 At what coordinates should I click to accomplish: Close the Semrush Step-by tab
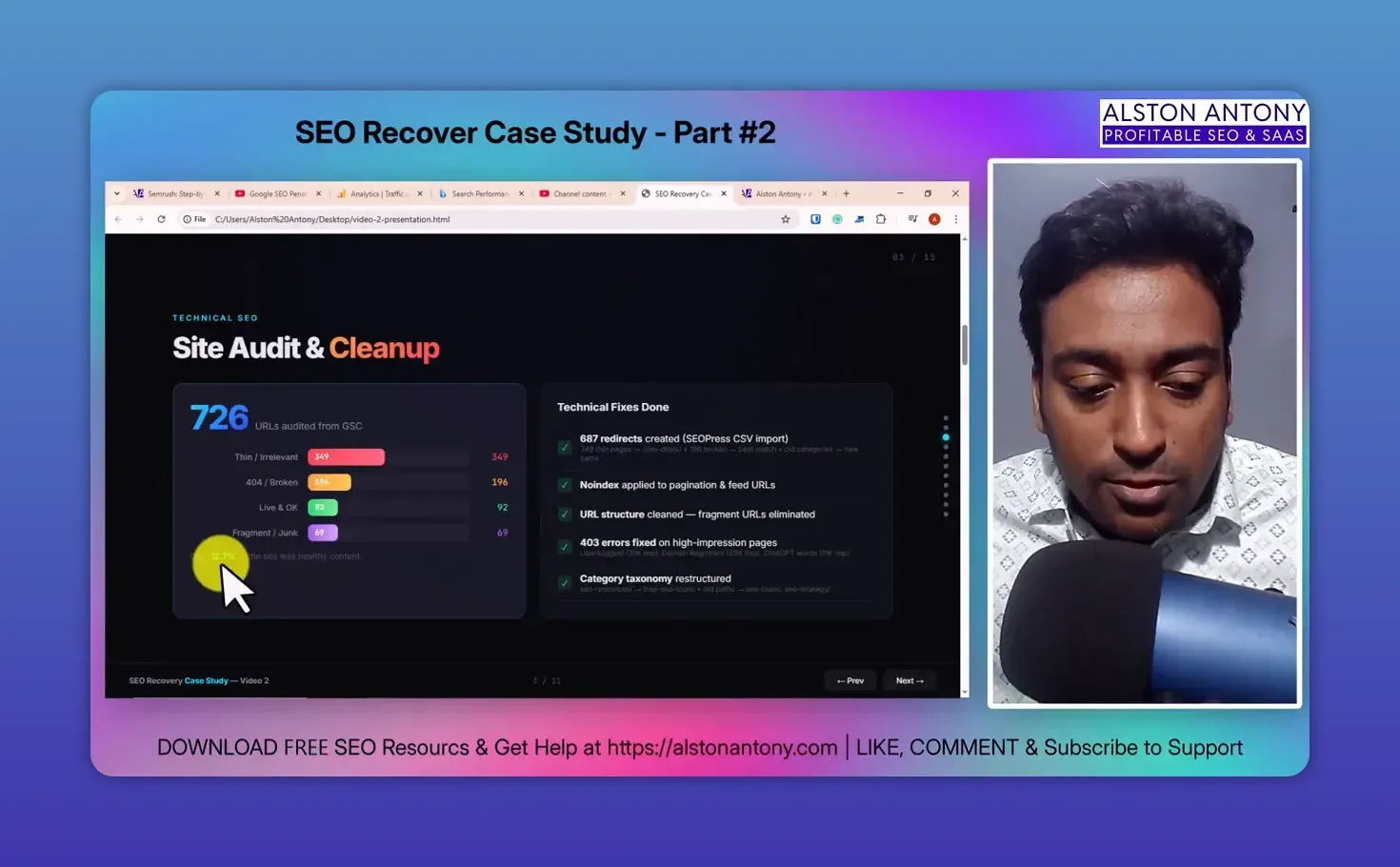click(x=216, y=193)
